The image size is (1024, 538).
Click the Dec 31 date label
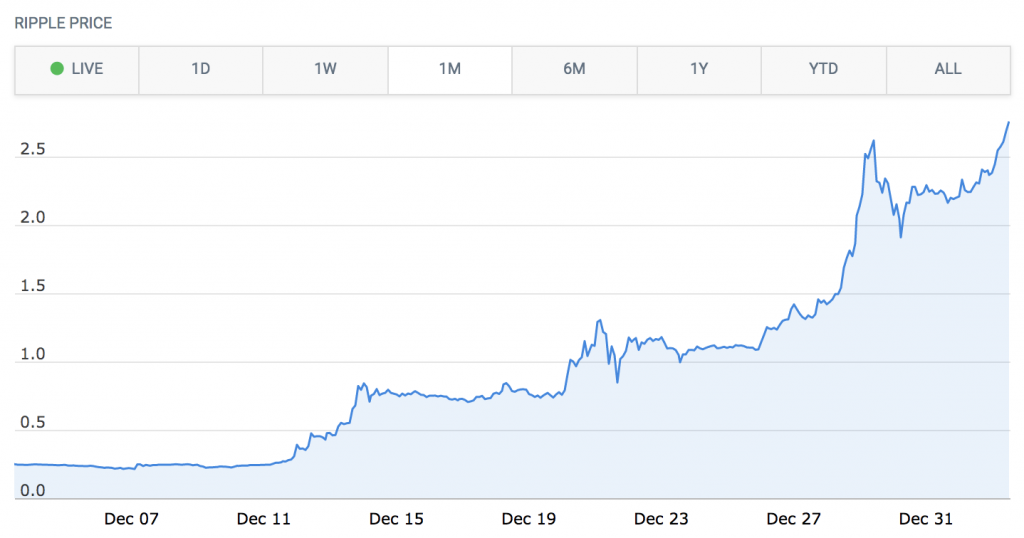[925, 519]
